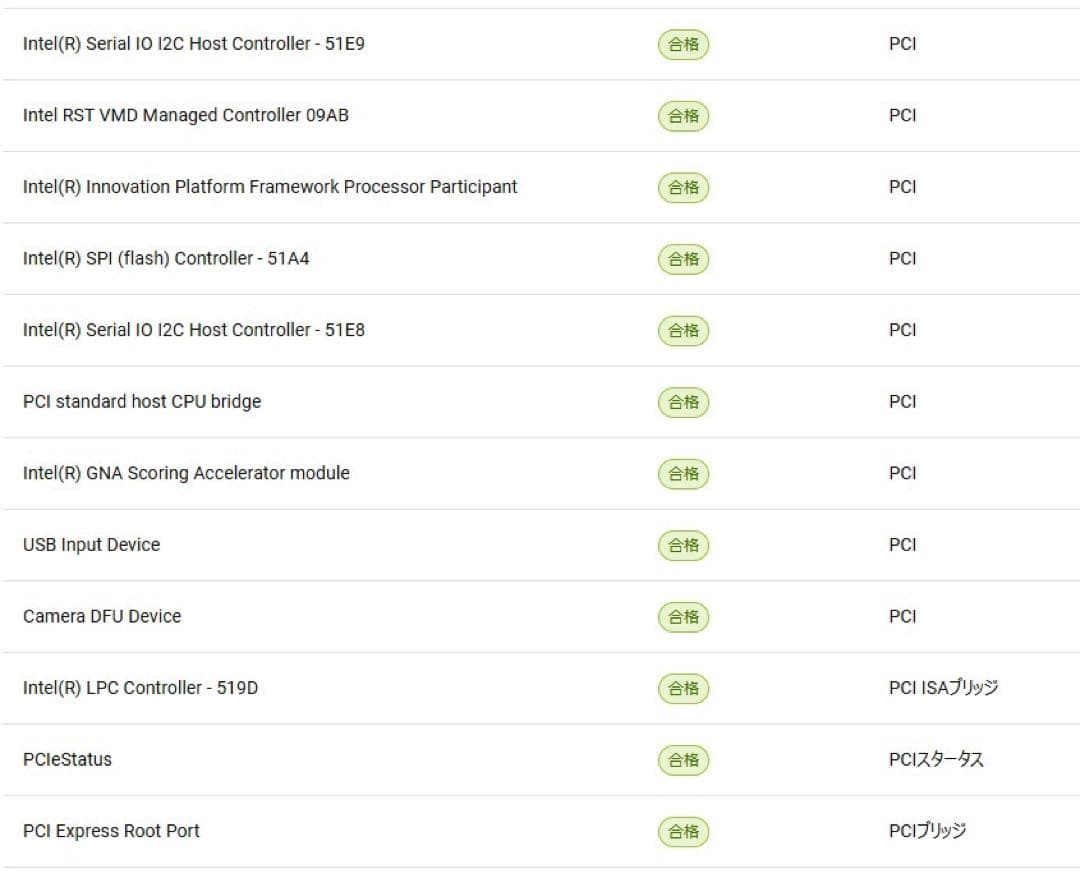Click the 合格 badge for Camera DFU Device
The image size is (1080, 872).
click(683, 617)
